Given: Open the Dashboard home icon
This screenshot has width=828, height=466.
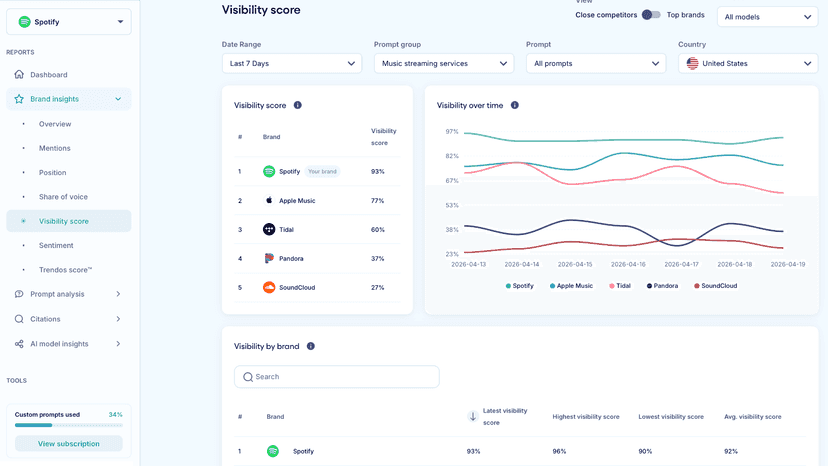Looking at the screenshot, I should point(19,74).
